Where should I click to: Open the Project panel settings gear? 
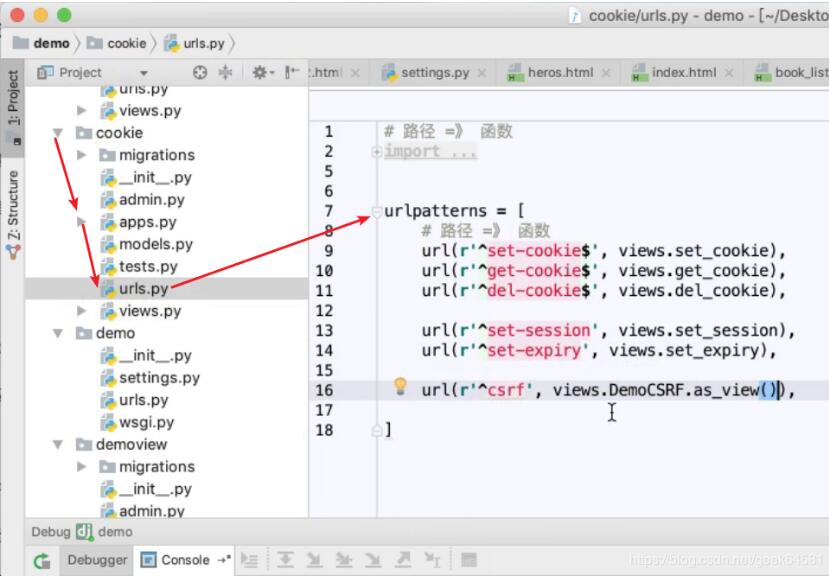[x=259, y=73]
